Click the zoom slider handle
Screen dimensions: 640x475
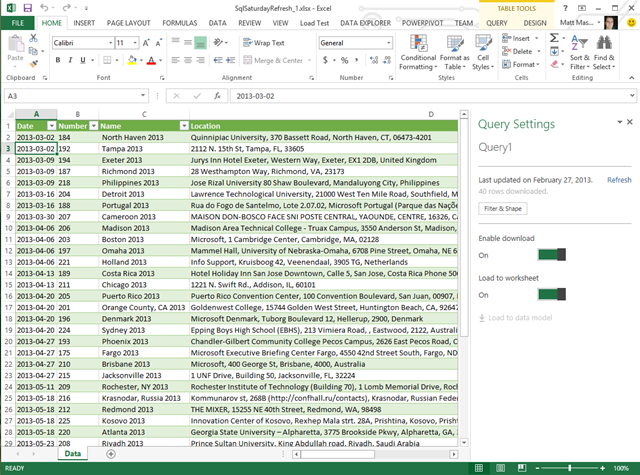pyautogui.click(x=569, y=468)
